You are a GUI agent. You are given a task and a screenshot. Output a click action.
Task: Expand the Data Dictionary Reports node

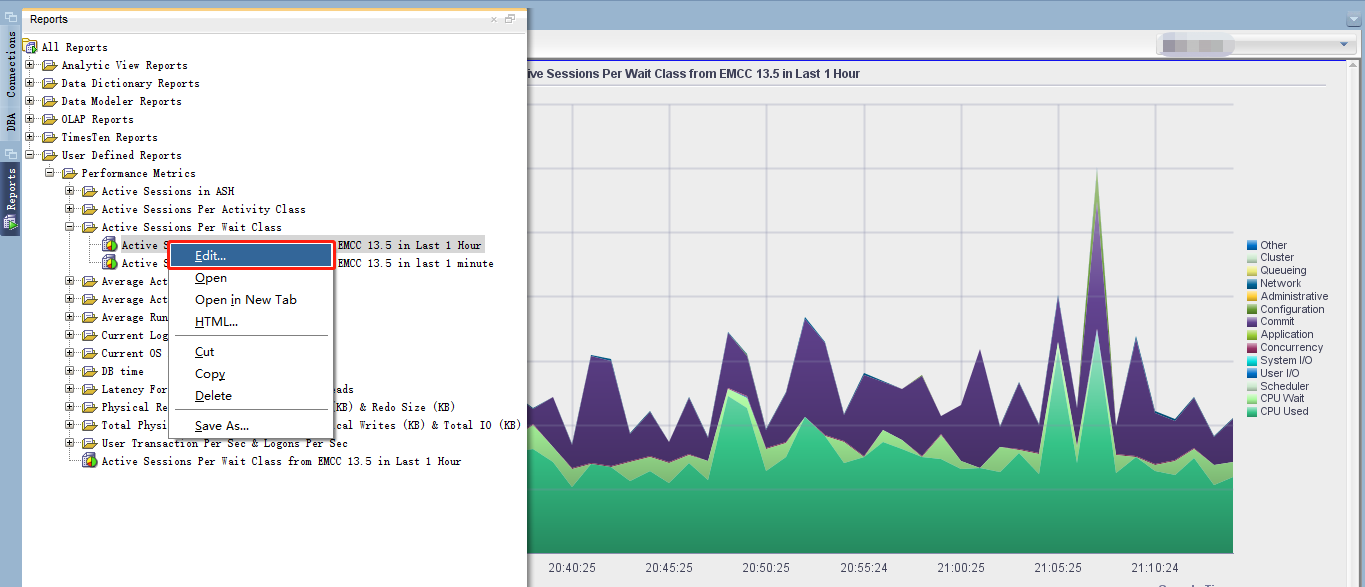click(30, 83)
